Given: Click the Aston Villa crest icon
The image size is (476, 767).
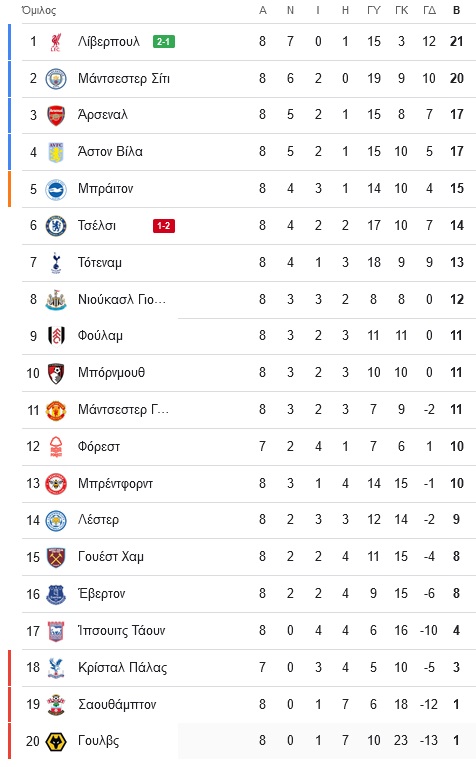Looking at the screenshot, I should (x=56, y=152).
